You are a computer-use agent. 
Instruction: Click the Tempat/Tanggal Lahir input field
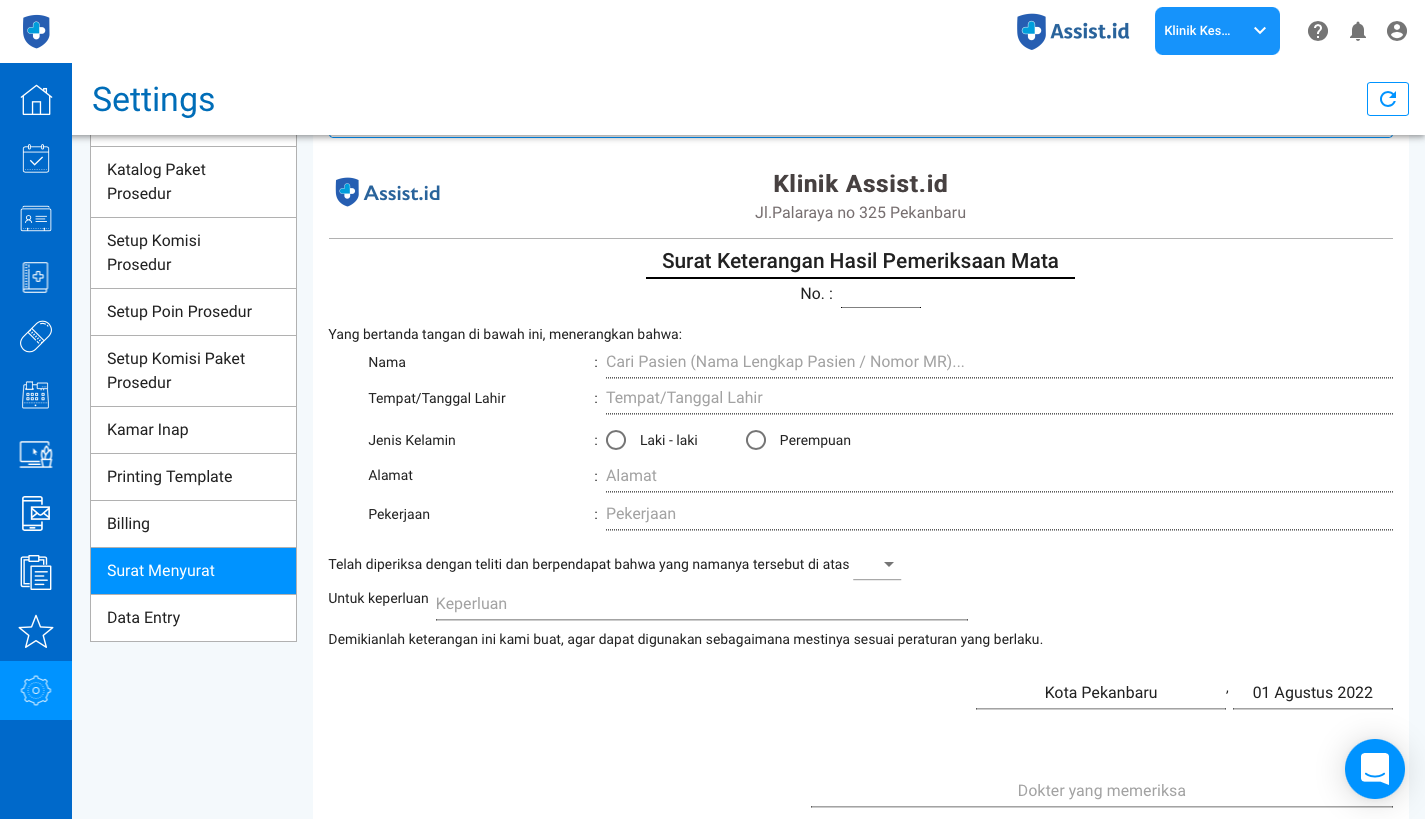tap(999, 398)
